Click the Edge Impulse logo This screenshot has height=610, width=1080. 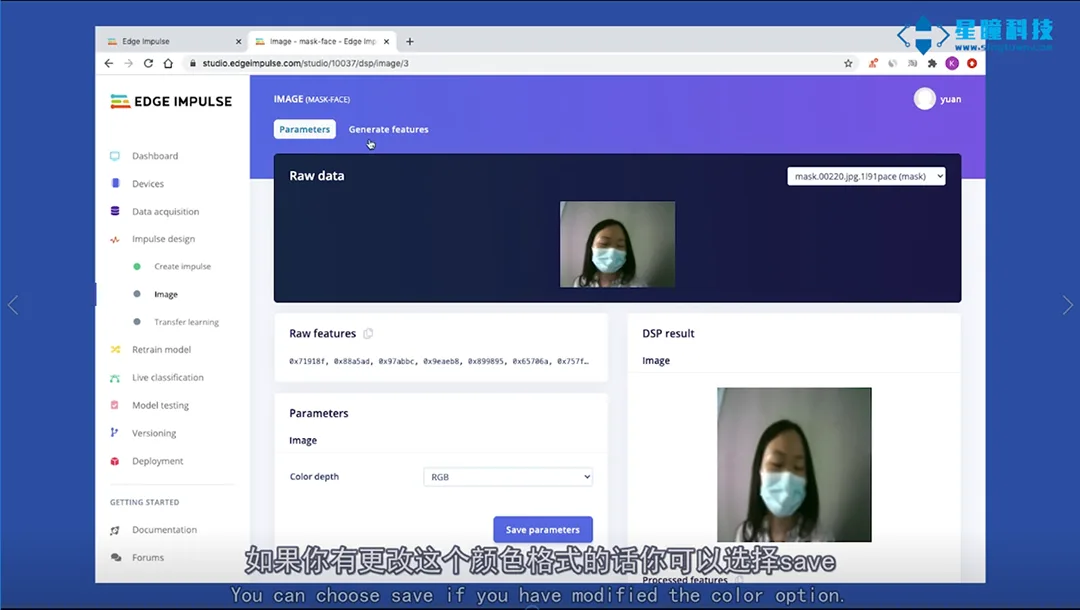[171, 101]
